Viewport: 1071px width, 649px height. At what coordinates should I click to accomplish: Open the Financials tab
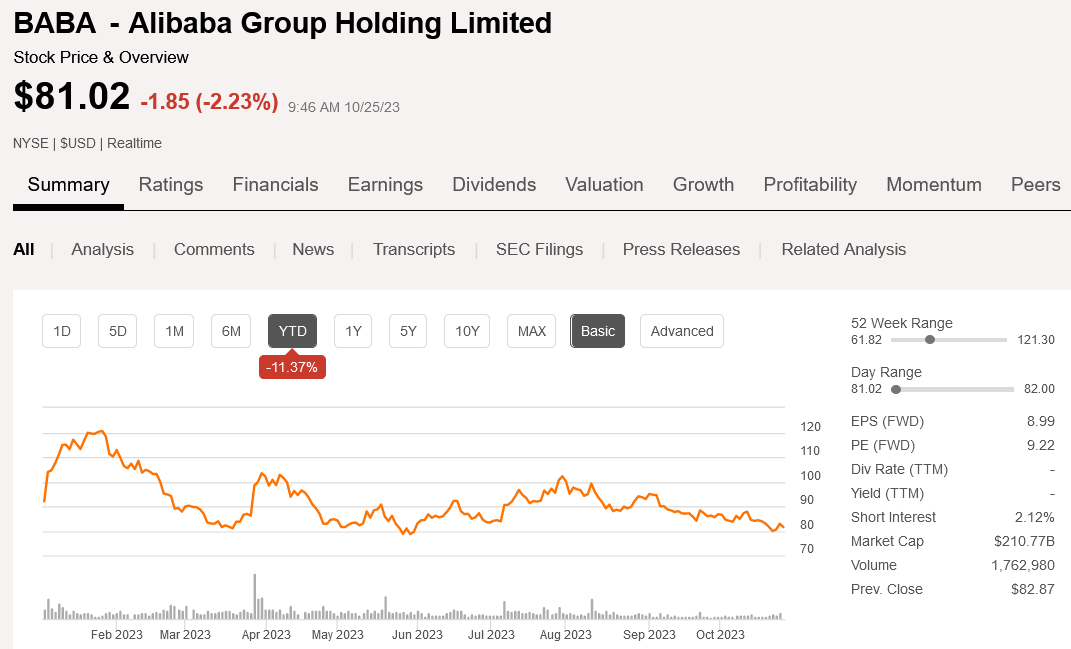(x=275, y=184)
